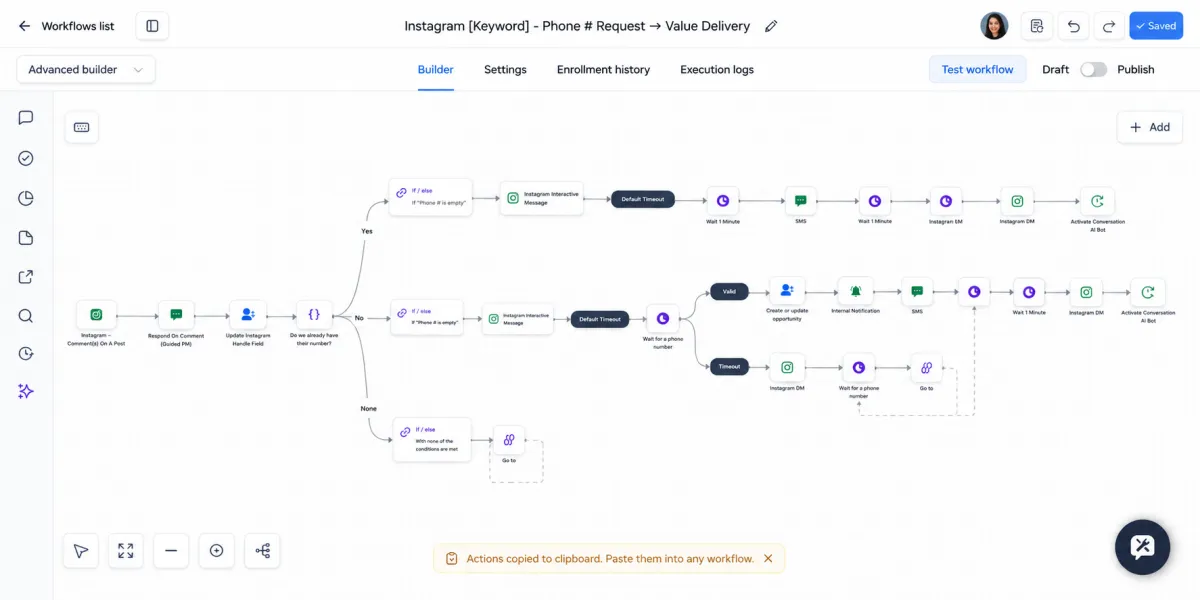The height and width of the screenshot is (600, 1200).
Task: Open the document icon in left sidebar
Action: coord(26,238)
